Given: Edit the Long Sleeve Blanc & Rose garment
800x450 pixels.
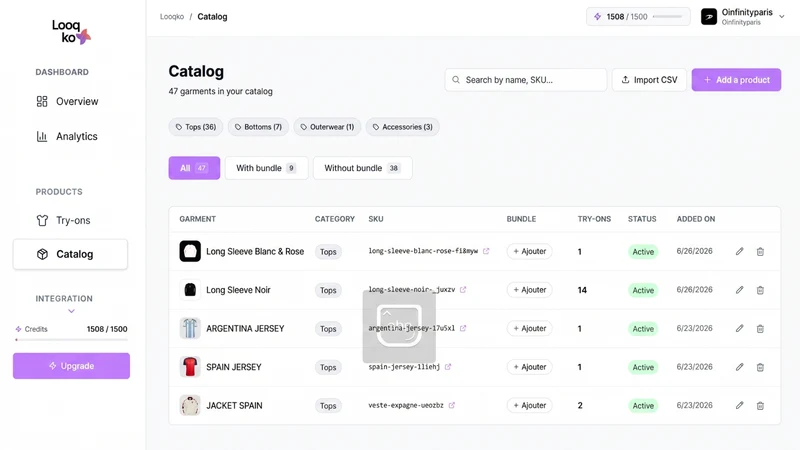Looking at the screenshot, I should tap(739, 252).
